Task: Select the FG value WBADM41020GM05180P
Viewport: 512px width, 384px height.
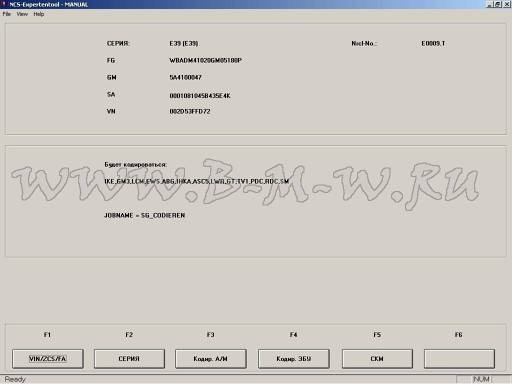Action: [206, 60]
